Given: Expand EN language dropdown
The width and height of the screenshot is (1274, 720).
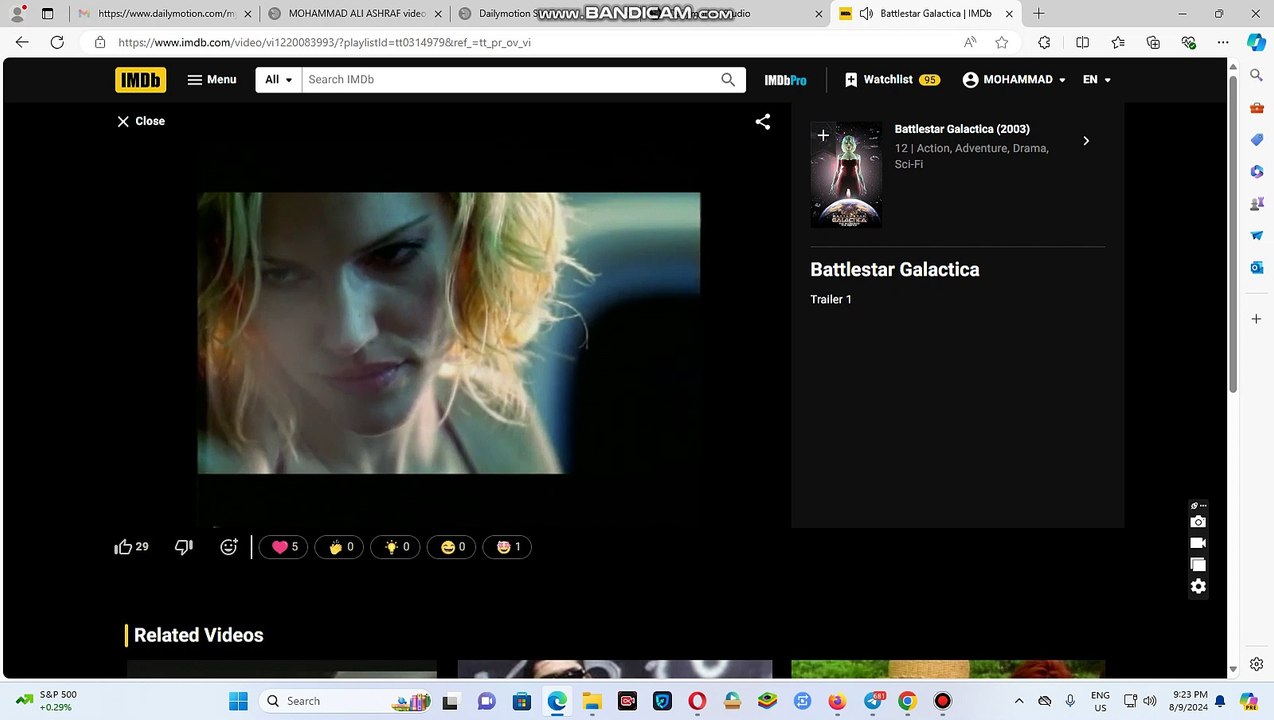Looking at the screenshot, I should click(1097, 80).
